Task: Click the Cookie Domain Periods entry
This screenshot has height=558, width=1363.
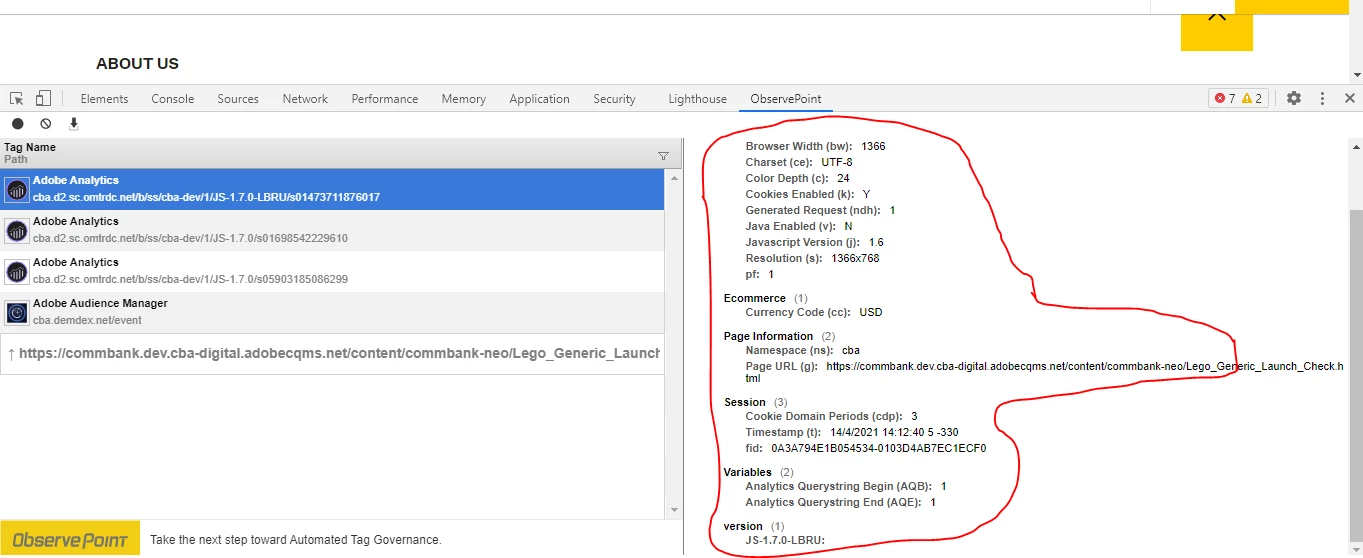Action: click(x=831, y=416)
